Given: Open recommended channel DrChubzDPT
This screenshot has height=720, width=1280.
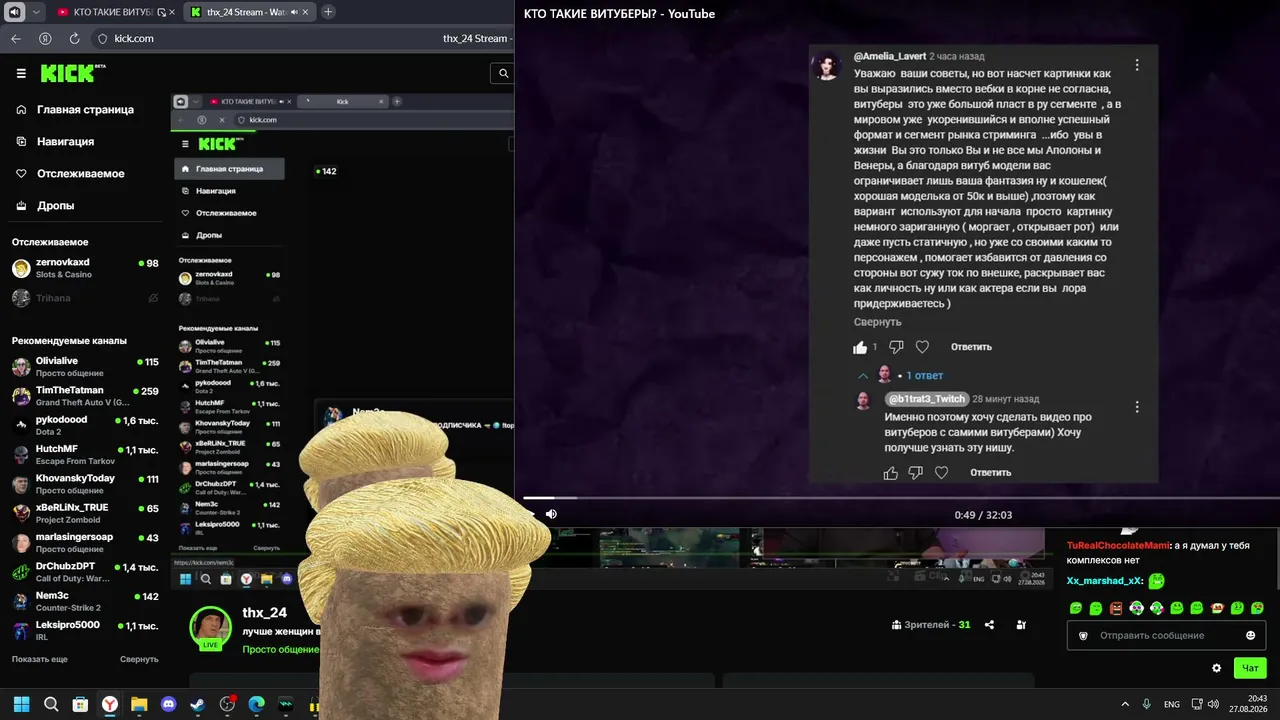Looking at the screenshot, I should [85, 571].
